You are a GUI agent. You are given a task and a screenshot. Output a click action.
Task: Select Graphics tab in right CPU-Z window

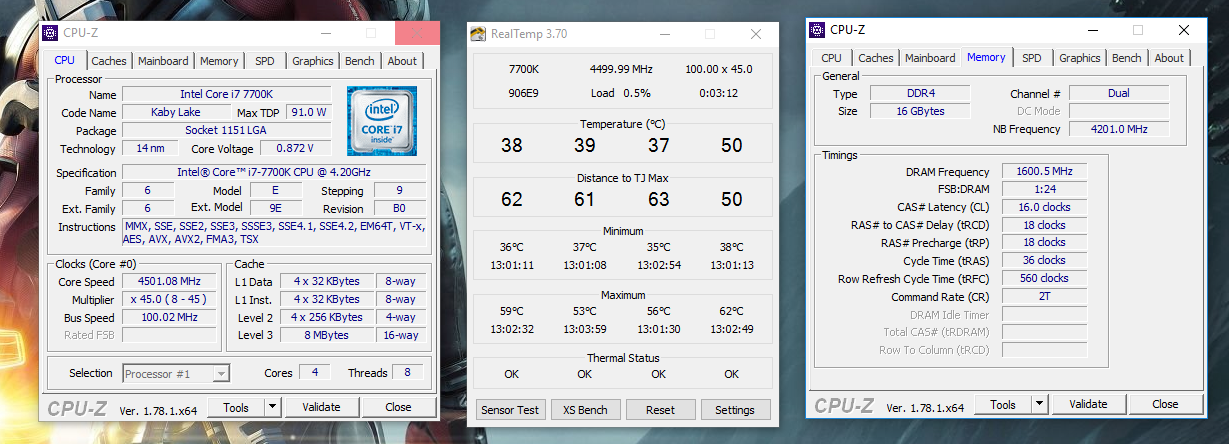pyautogui.click(x=1080, y=58)
